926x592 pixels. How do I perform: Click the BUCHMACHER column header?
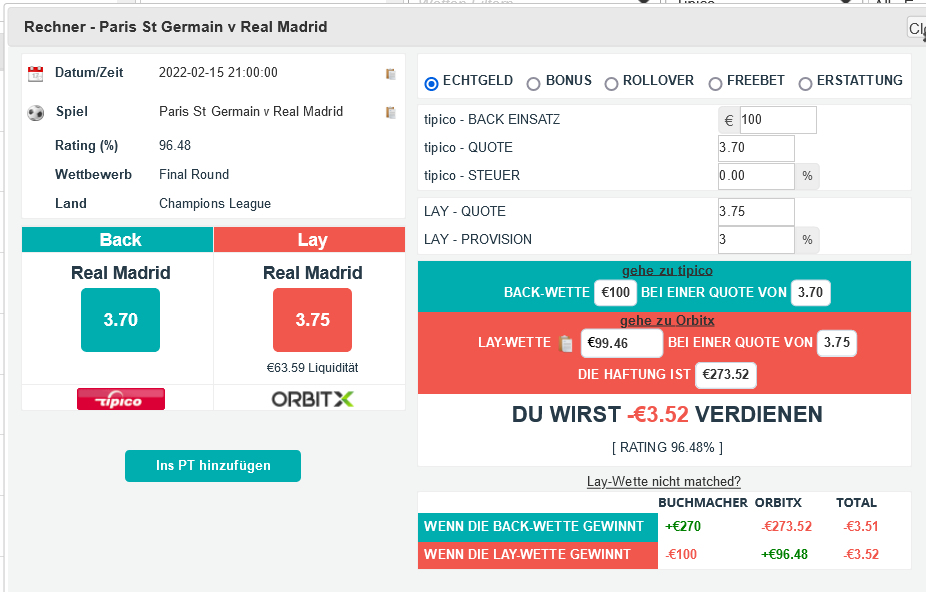pos(703,503)
